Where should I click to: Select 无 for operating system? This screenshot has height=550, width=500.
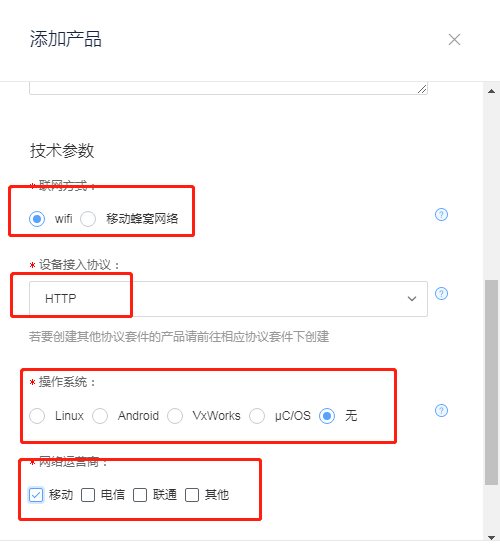[x=327, y=416]
